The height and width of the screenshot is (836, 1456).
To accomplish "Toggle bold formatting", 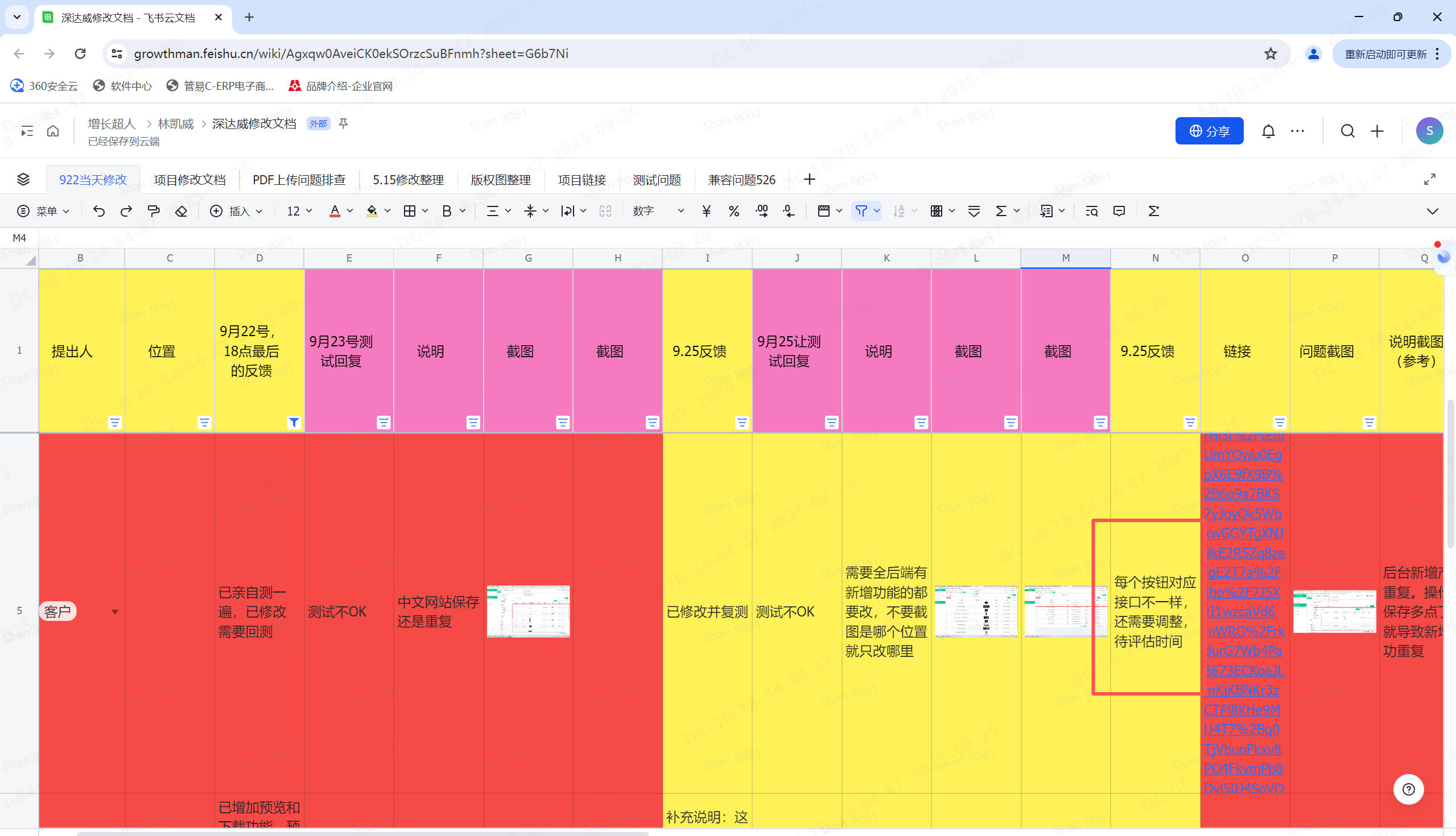I will (x=447, y=211).
